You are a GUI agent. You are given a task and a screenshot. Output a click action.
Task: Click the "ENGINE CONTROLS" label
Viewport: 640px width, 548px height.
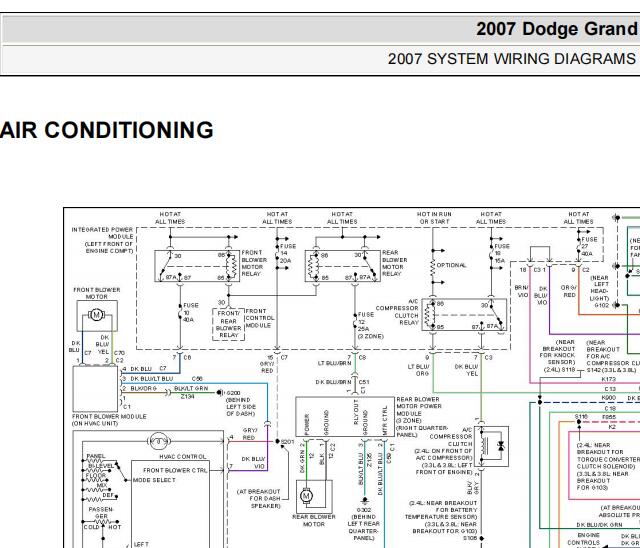pyautogui.click(x=583, y=539)
